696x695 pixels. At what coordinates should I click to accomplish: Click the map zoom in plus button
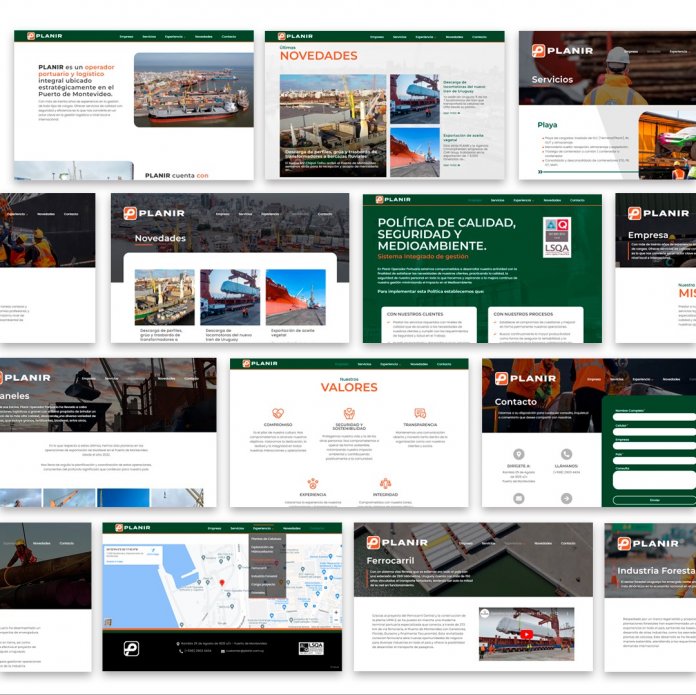(x=336, y=612)
